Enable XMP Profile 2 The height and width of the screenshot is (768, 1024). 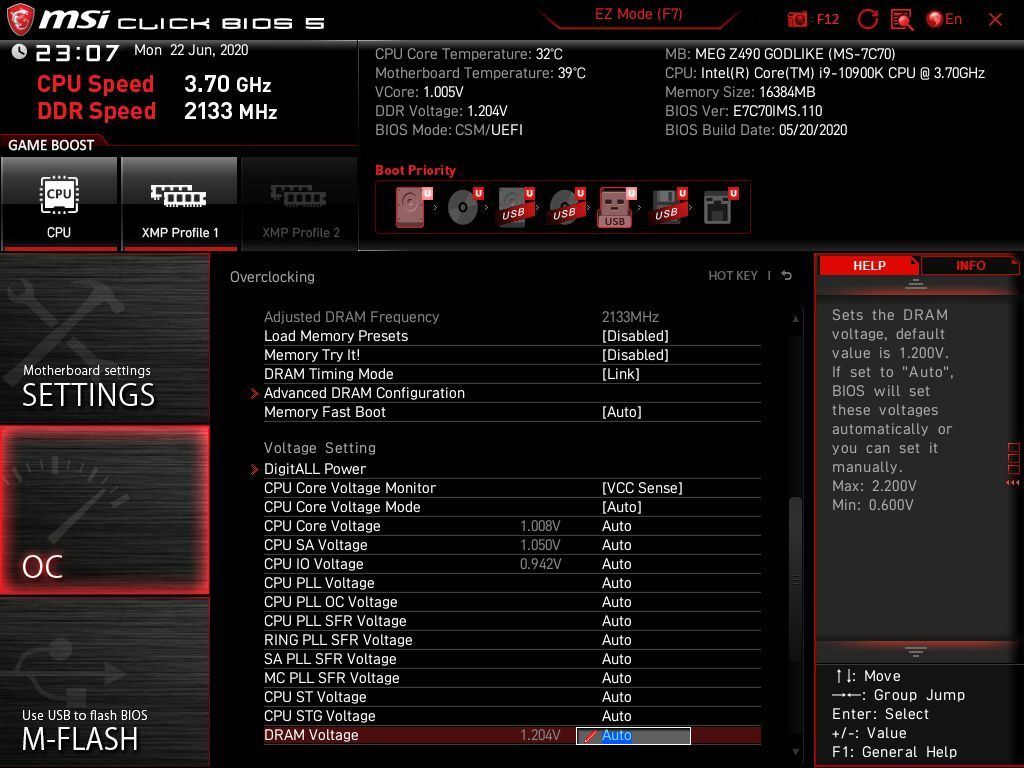(300, 204)
